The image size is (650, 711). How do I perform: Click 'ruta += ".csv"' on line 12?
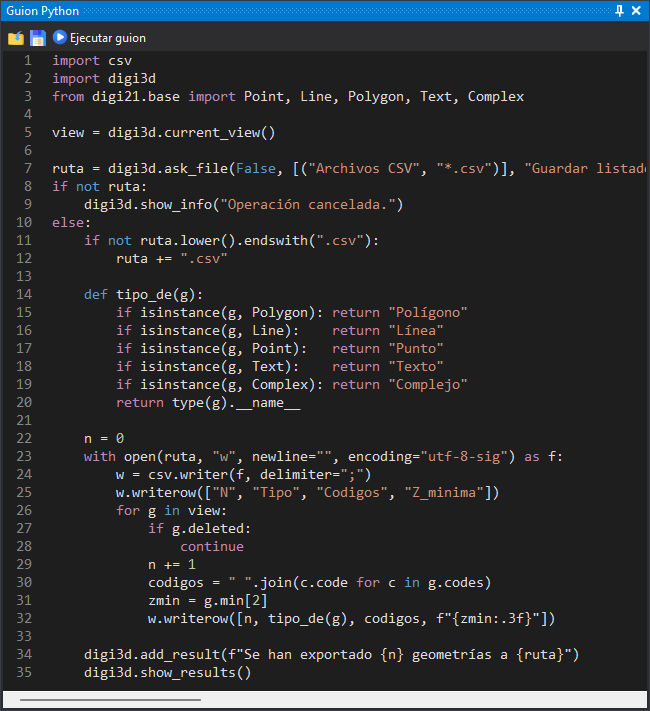(x=171, y=258)
